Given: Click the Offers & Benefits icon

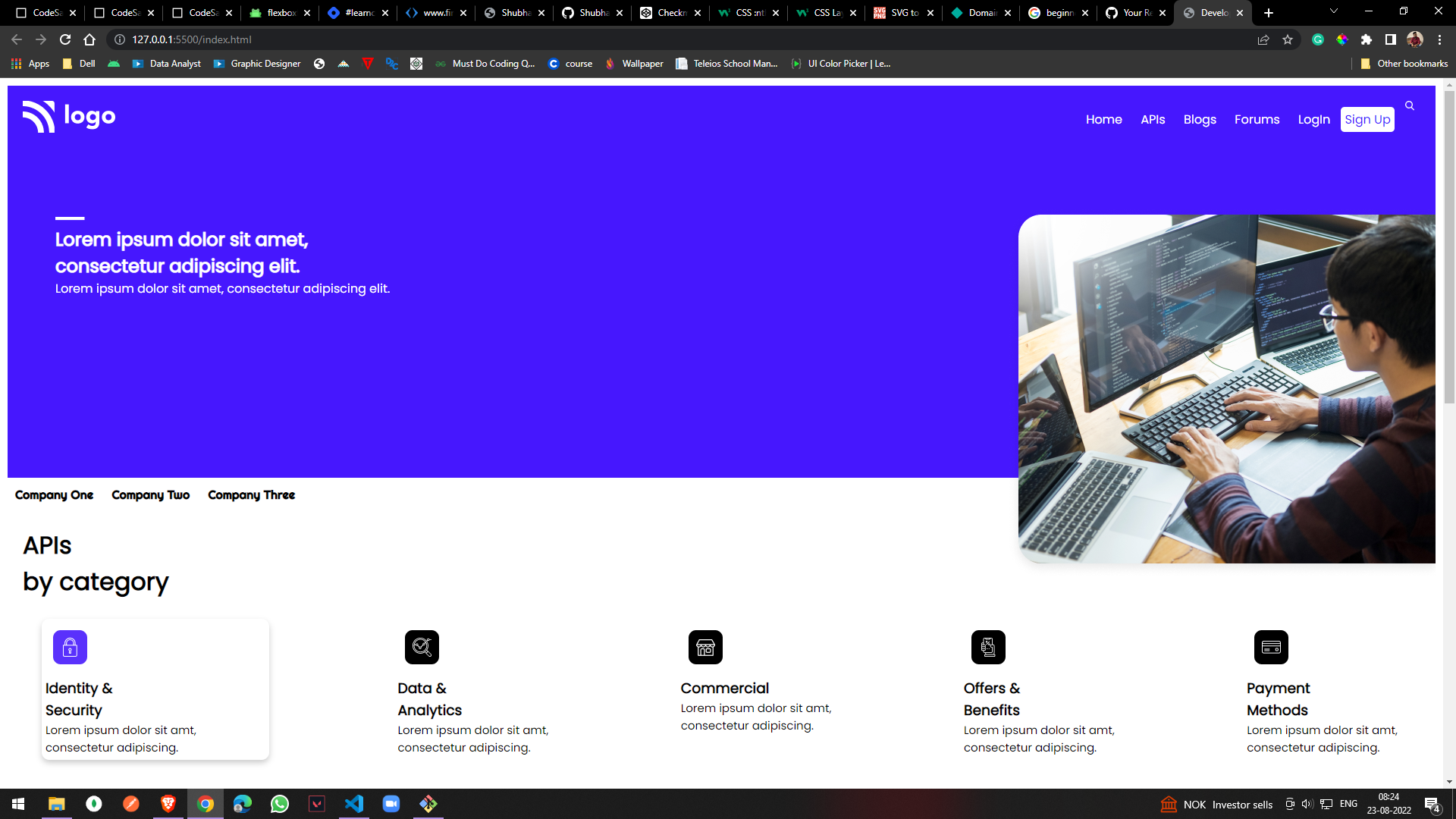Looking at the screenshot, I should pos(988,647).
